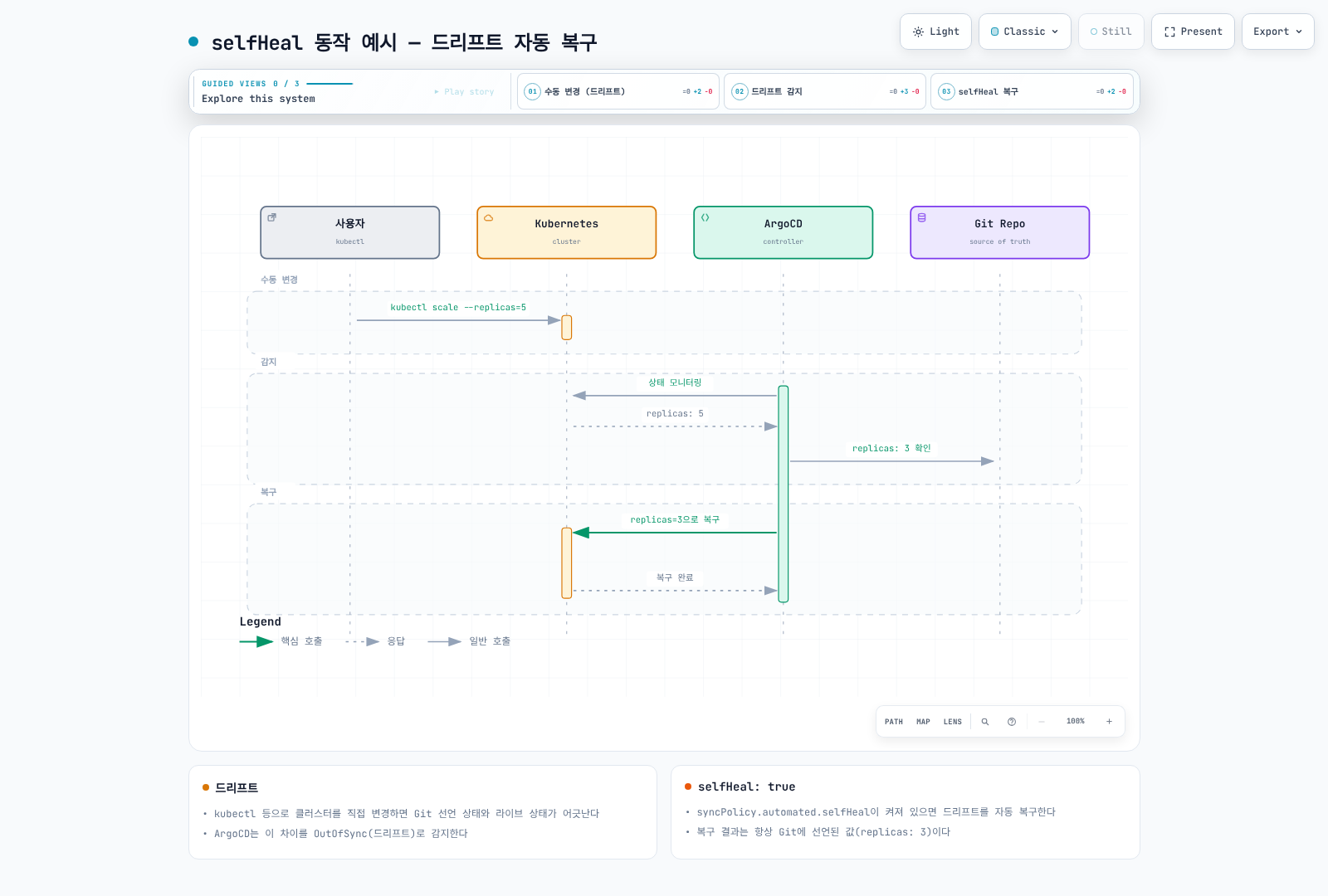
Task: Click the 사용자 kubectl node
Action: point(350,232)
